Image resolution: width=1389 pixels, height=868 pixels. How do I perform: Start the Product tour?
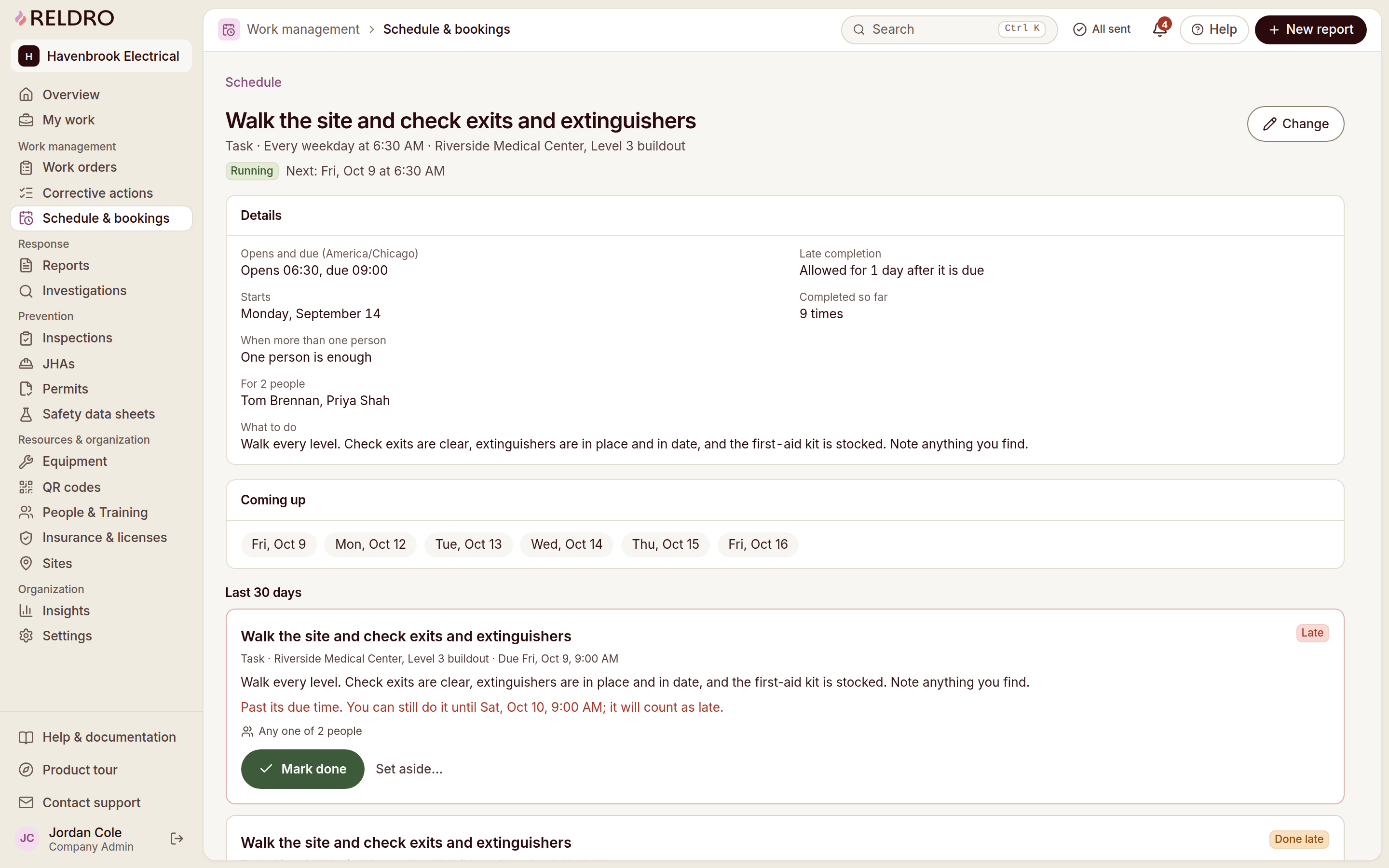point(101,770)
